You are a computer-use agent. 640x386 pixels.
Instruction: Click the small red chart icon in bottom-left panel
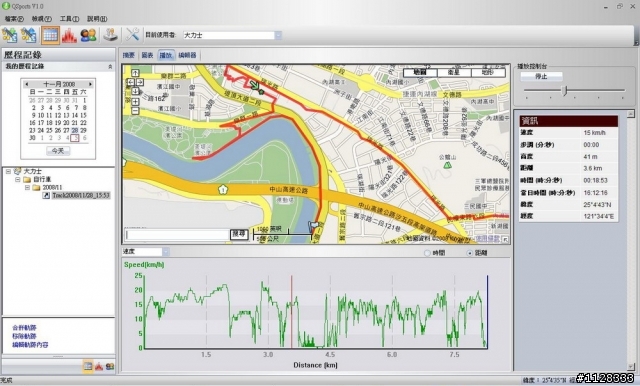click(x=99, y=366)
